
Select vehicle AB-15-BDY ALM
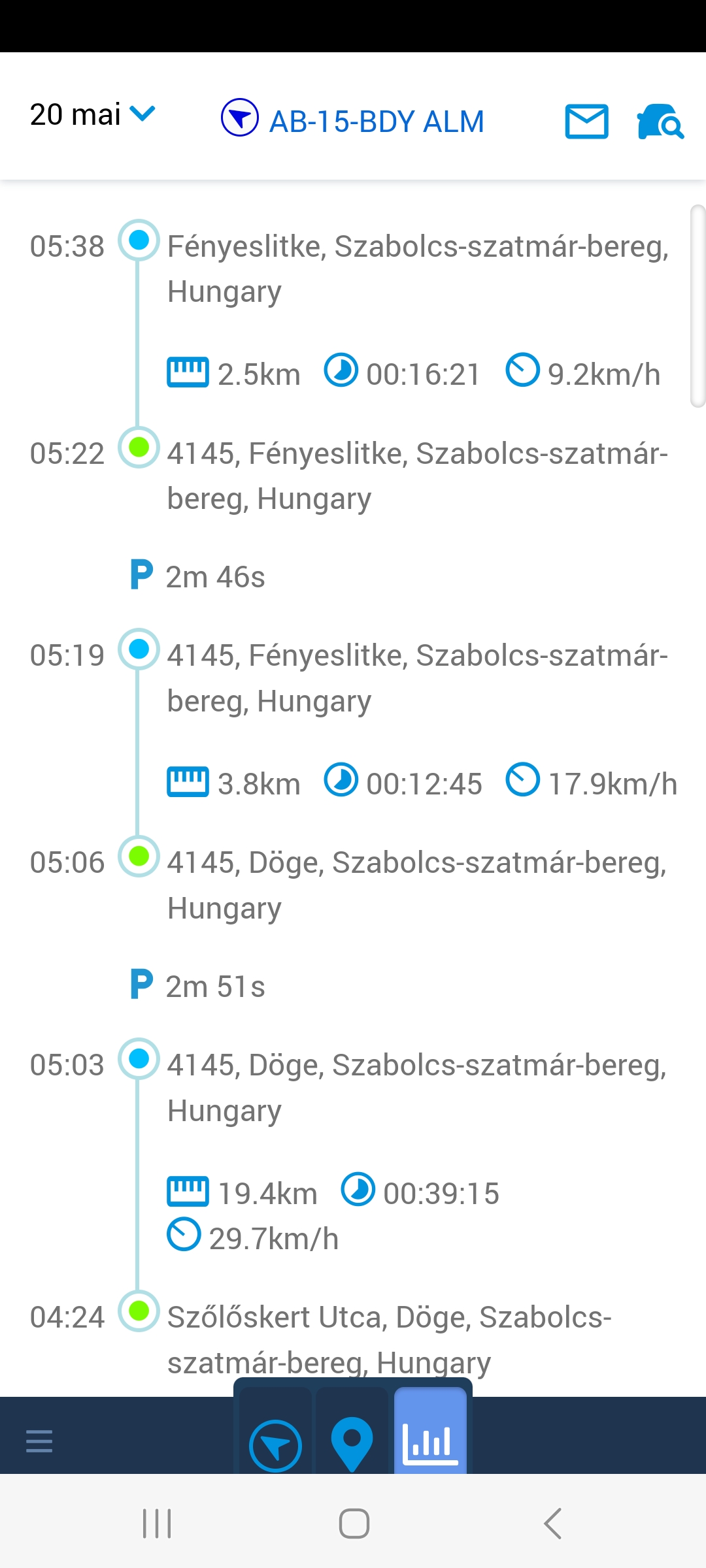377,122
